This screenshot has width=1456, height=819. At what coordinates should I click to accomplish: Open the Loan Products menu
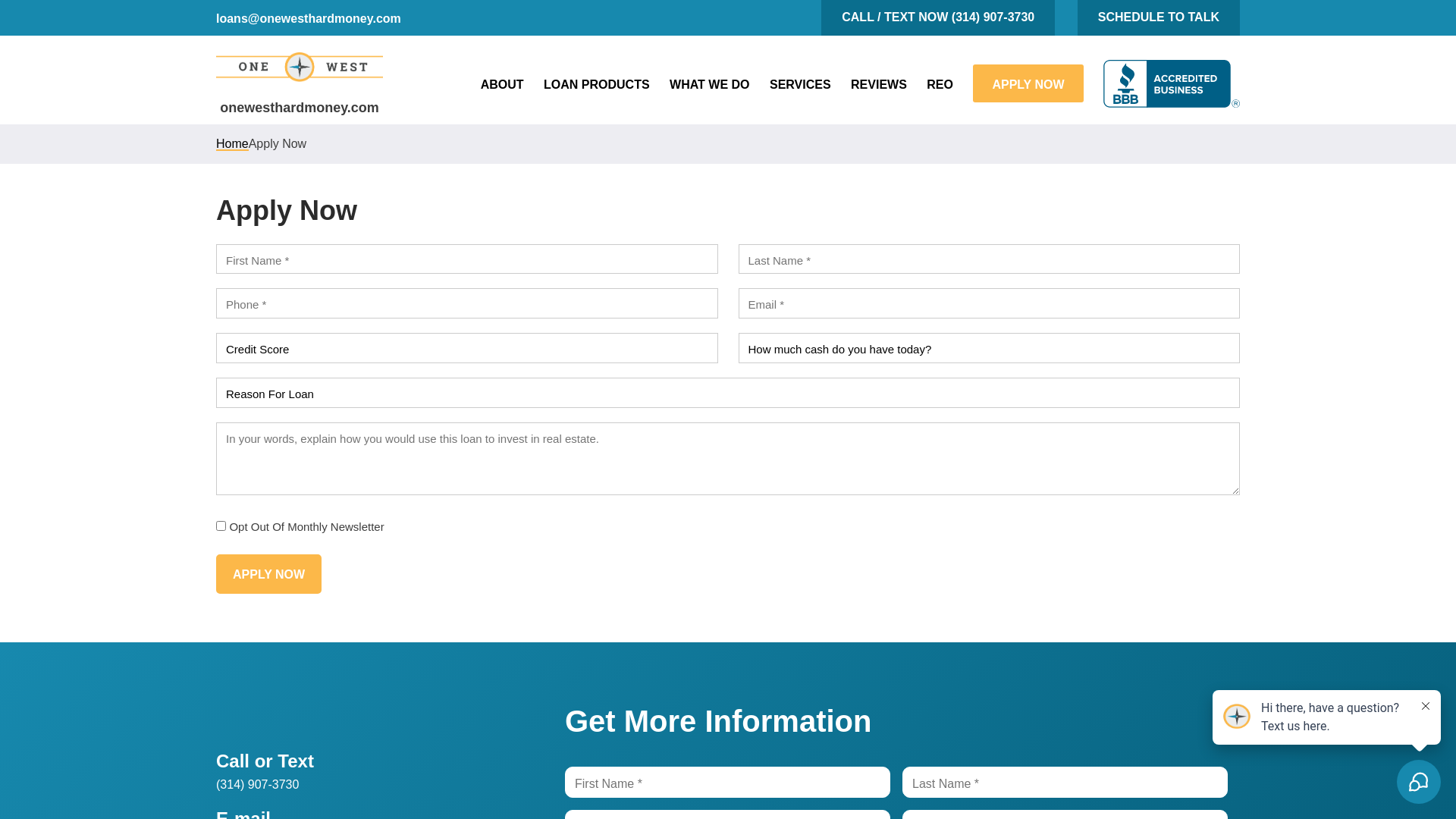click(x=596, y=85)
